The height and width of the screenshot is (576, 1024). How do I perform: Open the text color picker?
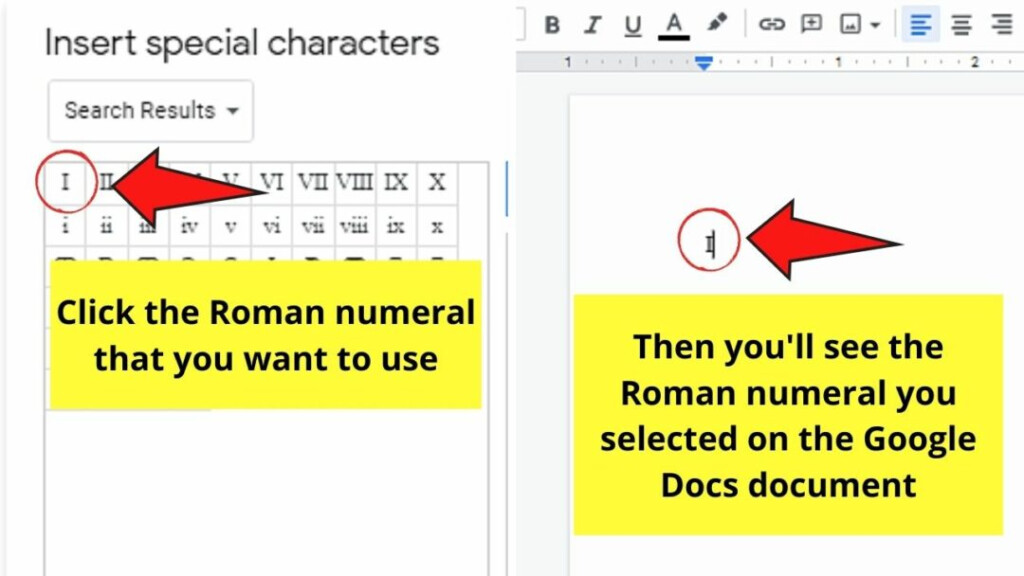click(673, 25)
